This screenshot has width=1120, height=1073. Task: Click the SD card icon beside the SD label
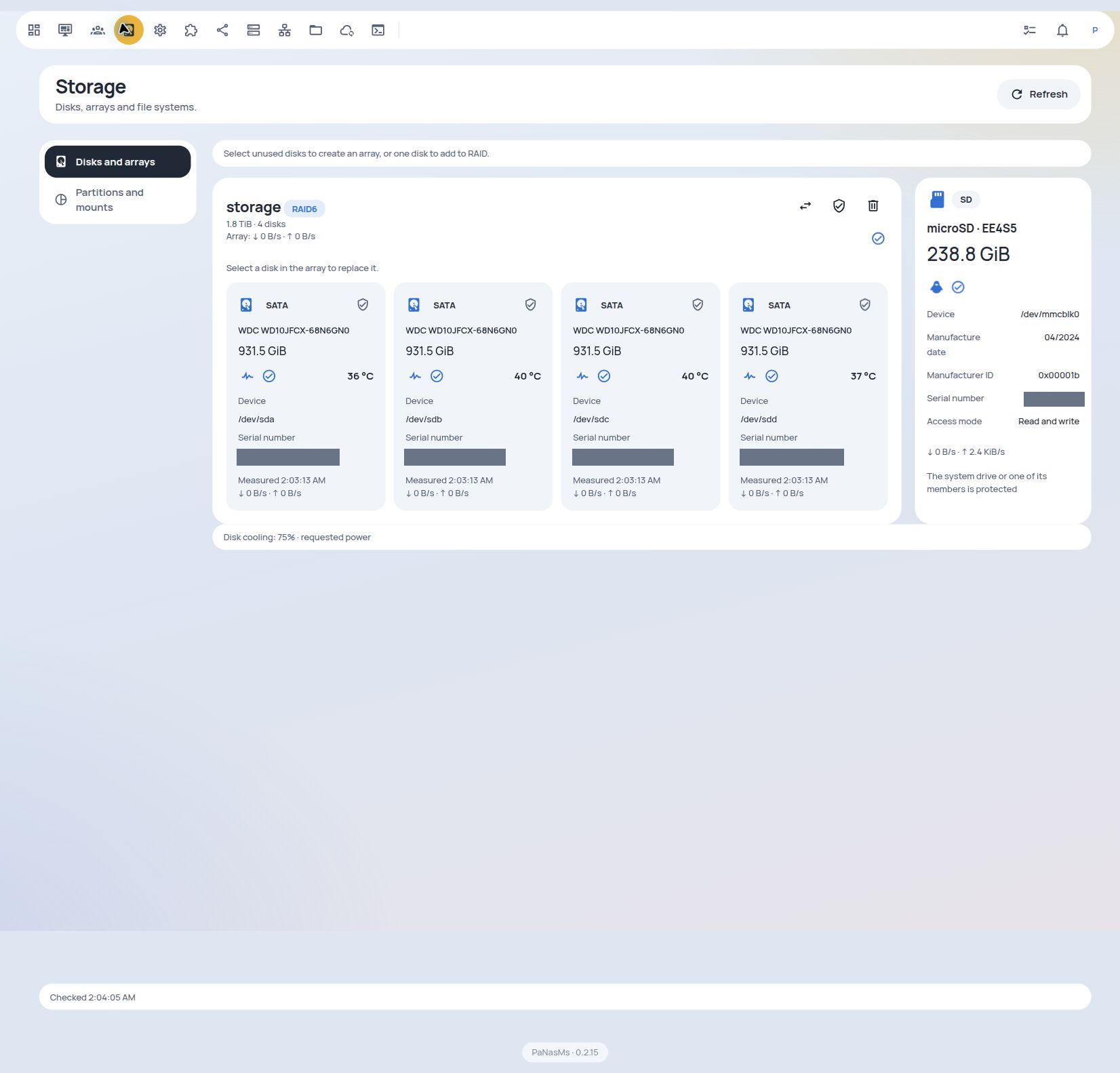pos(937,199)
